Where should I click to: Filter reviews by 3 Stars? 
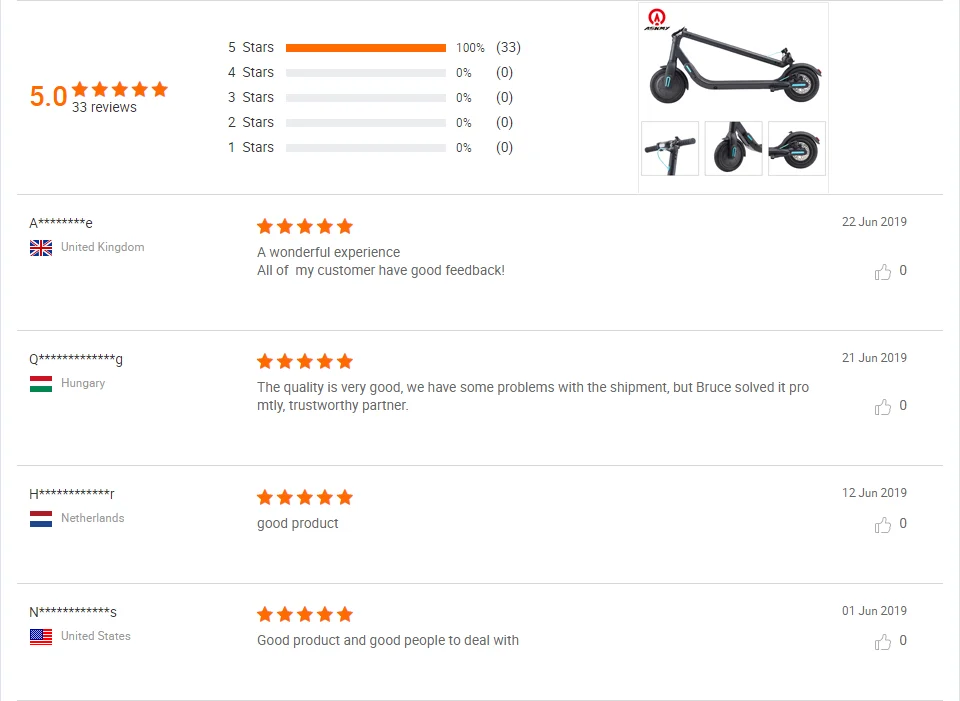pos(251,98)
